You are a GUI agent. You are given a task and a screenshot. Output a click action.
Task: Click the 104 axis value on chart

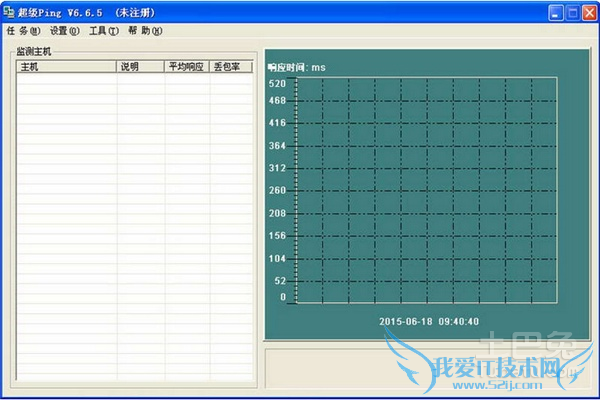click(x=277, y=259)
